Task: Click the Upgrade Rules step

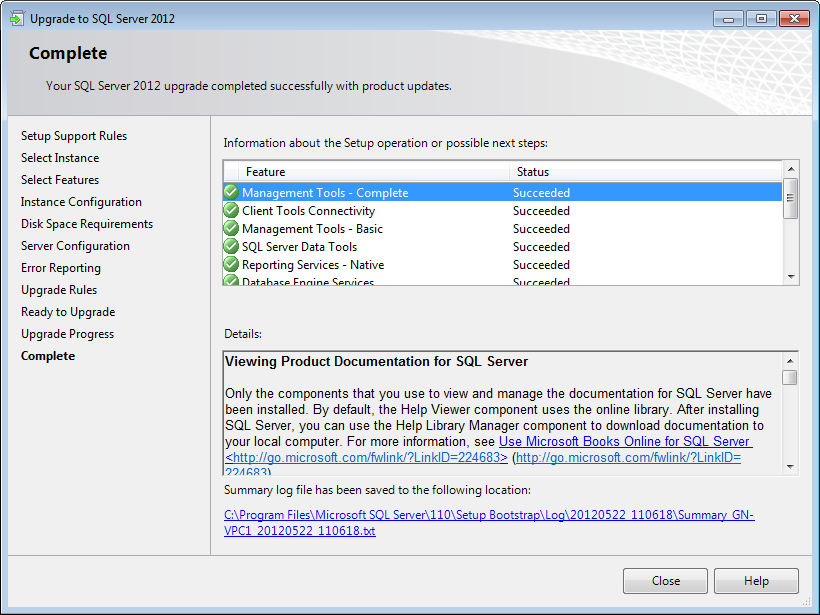Action: click(x=59, y=290)
